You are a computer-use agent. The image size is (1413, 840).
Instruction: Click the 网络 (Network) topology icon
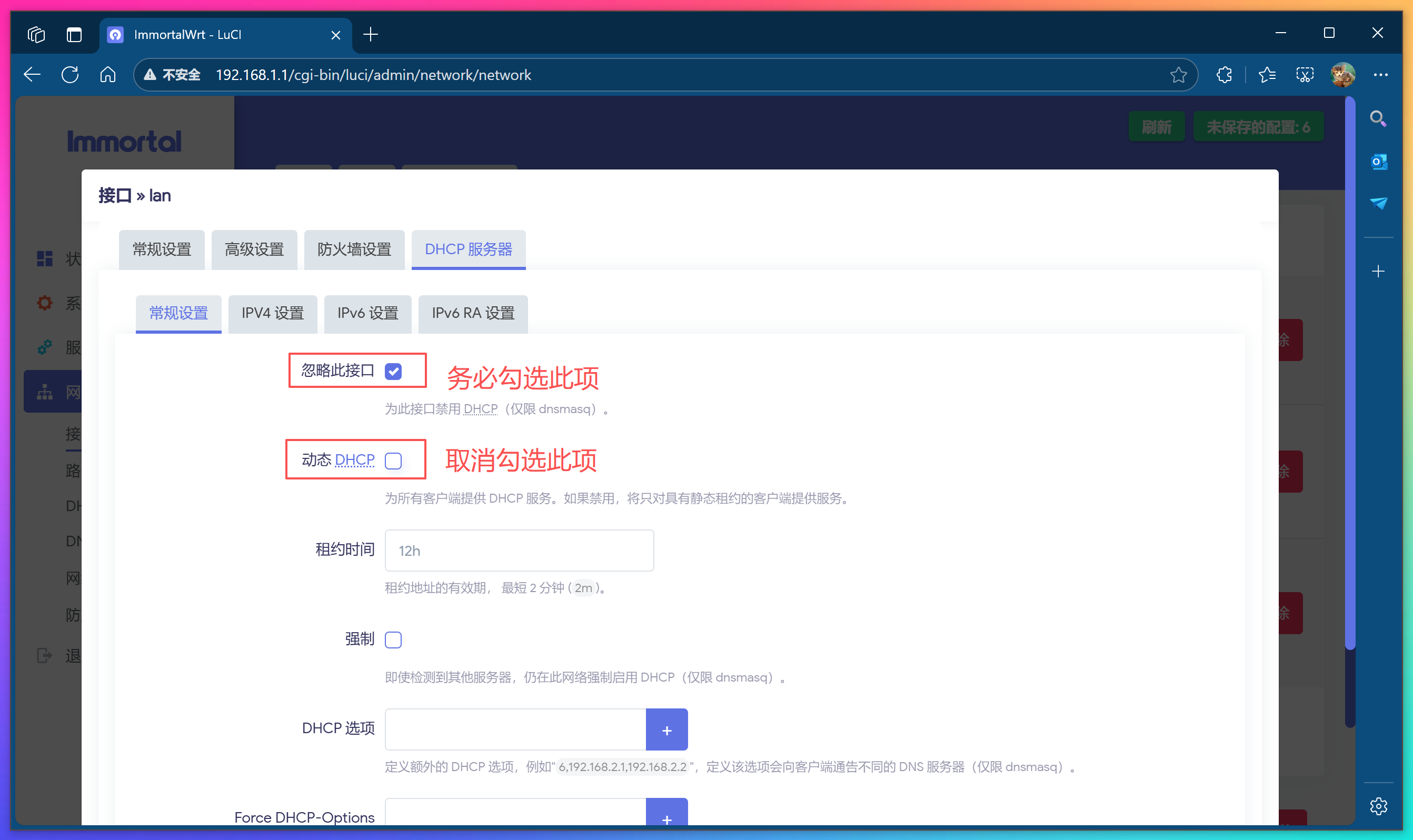[45, 391]
